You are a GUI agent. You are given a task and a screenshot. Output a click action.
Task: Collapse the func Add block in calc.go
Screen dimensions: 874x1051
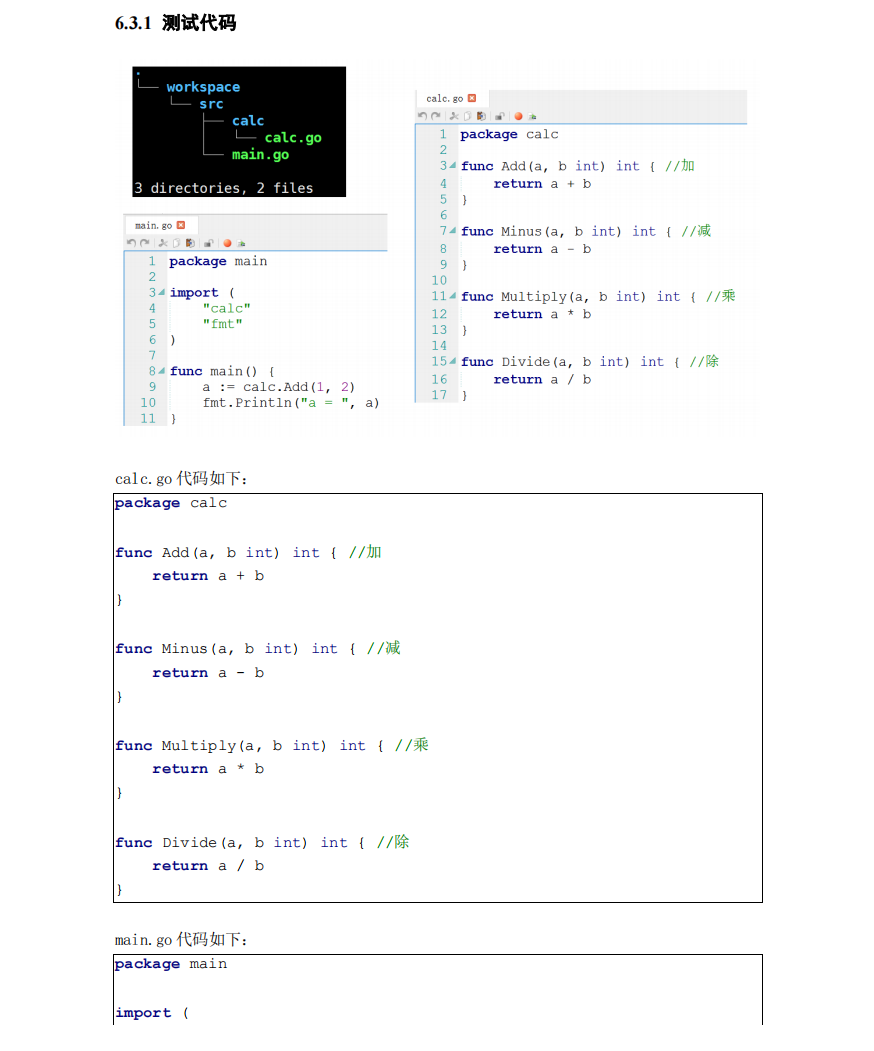tap(452, 166)
